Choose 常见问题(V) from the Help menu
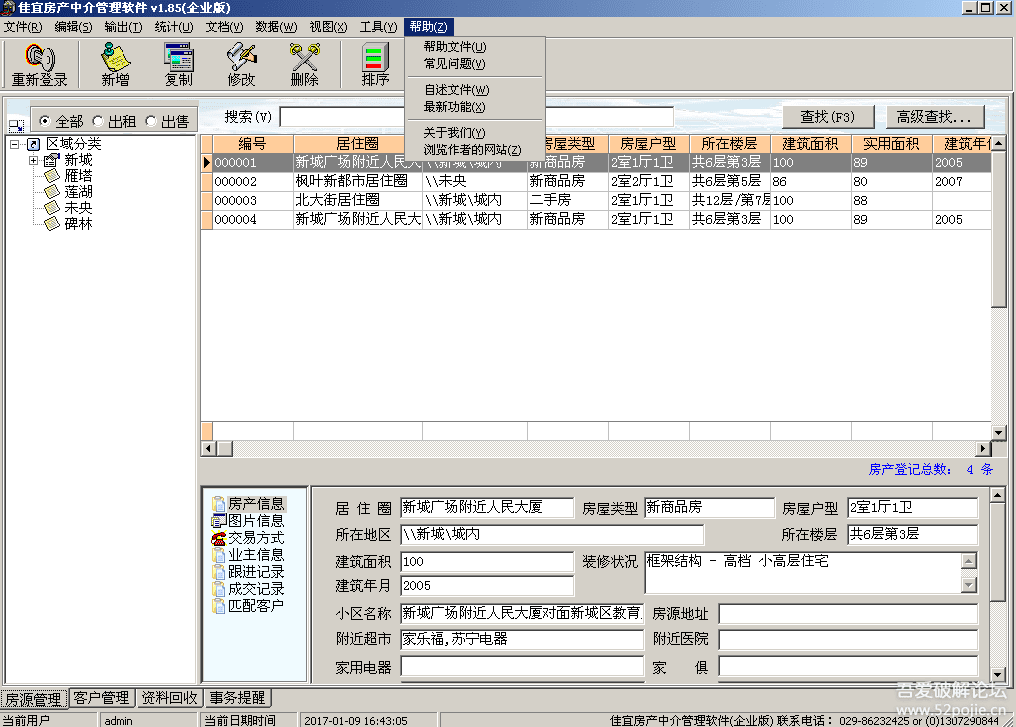Image resolution: width=1016 pixels, height=727 pixels. pyautogui.click(x=454, y=63)
